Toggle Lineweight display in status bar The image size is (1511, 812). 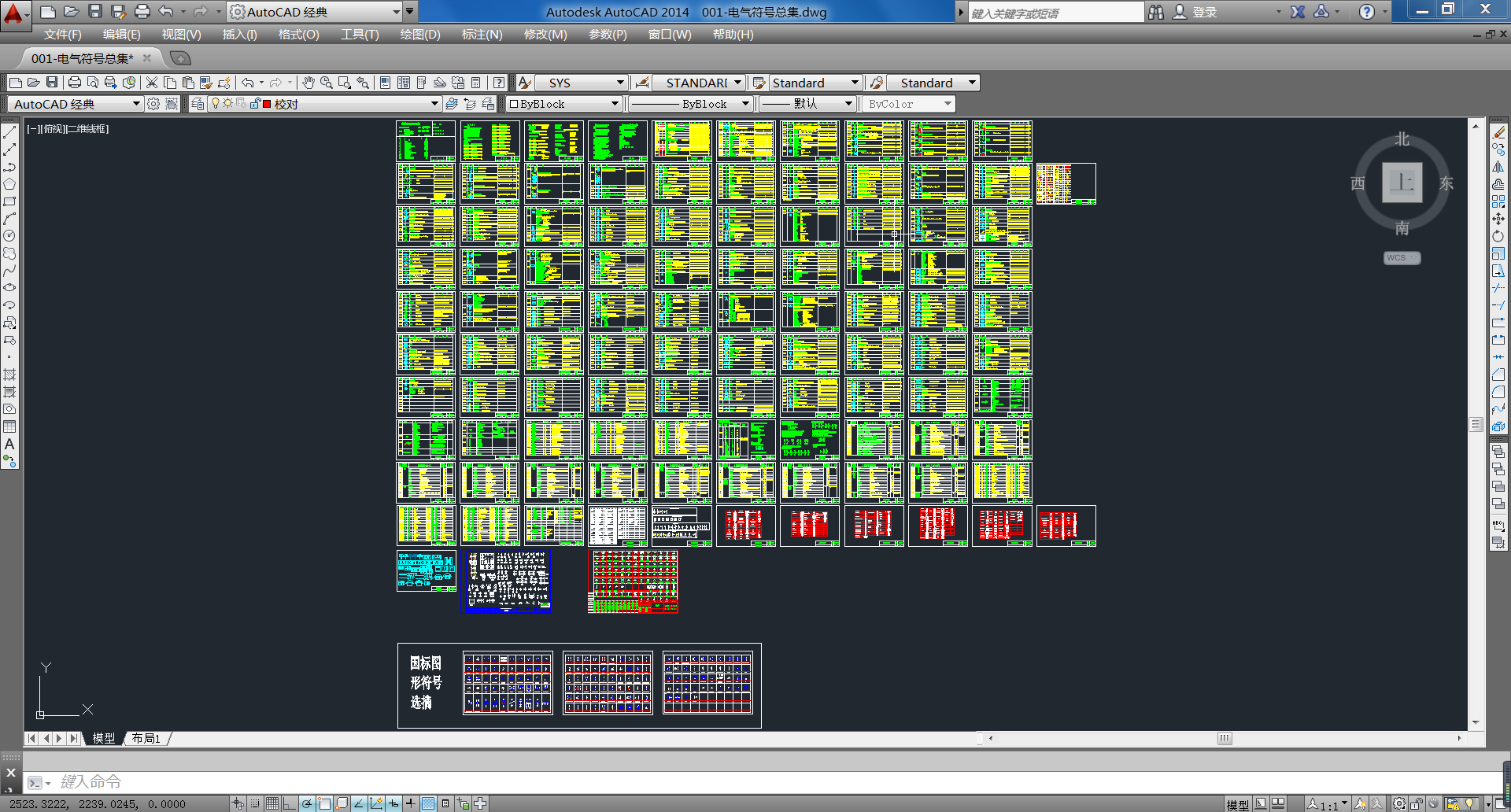[x=411, y=803]
